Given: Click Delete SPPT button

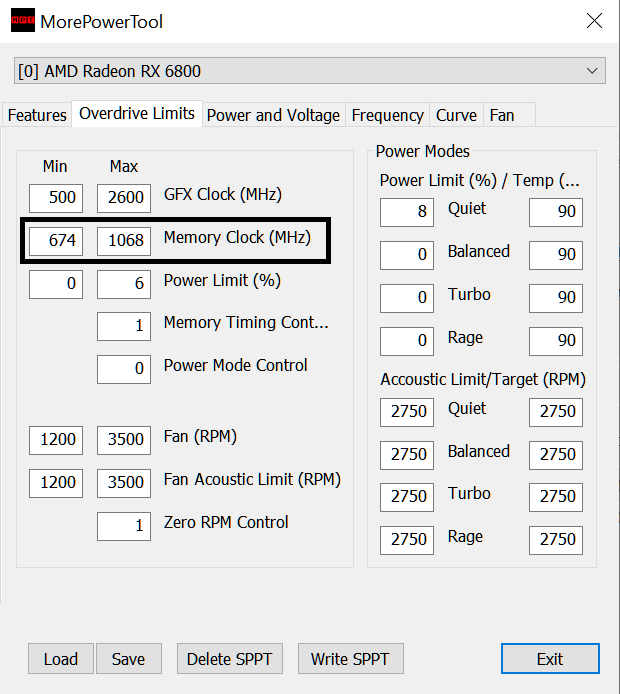Looking at the screenshot, I should (230, 659).
